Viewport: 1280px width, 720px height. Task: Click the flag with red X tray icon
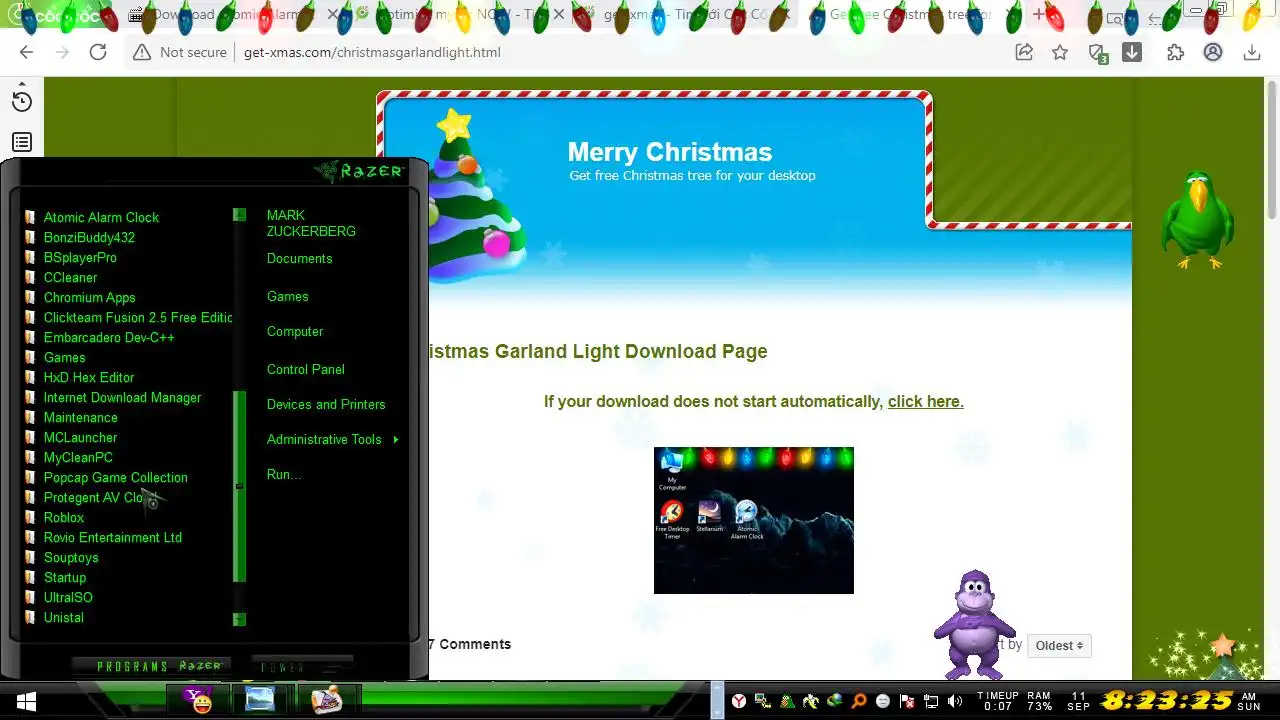tap(907, 701)
